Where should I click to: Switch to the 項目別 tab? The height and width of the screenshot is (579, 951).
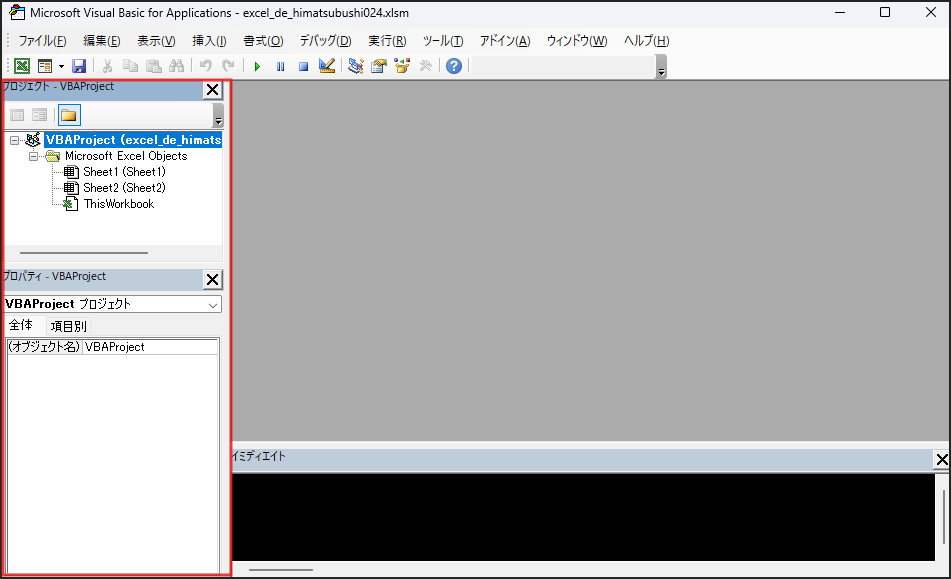(69, 326)
